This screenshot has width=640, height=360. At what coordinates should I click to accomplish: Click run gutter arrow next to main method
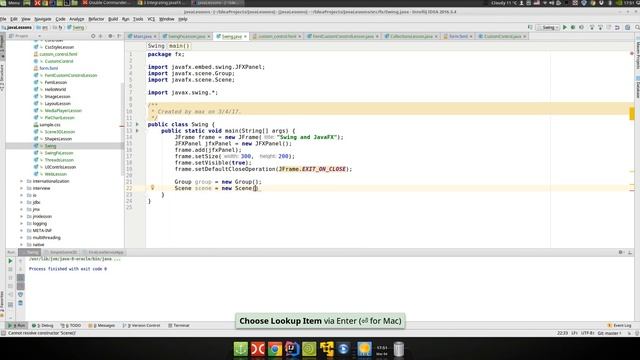137,131
